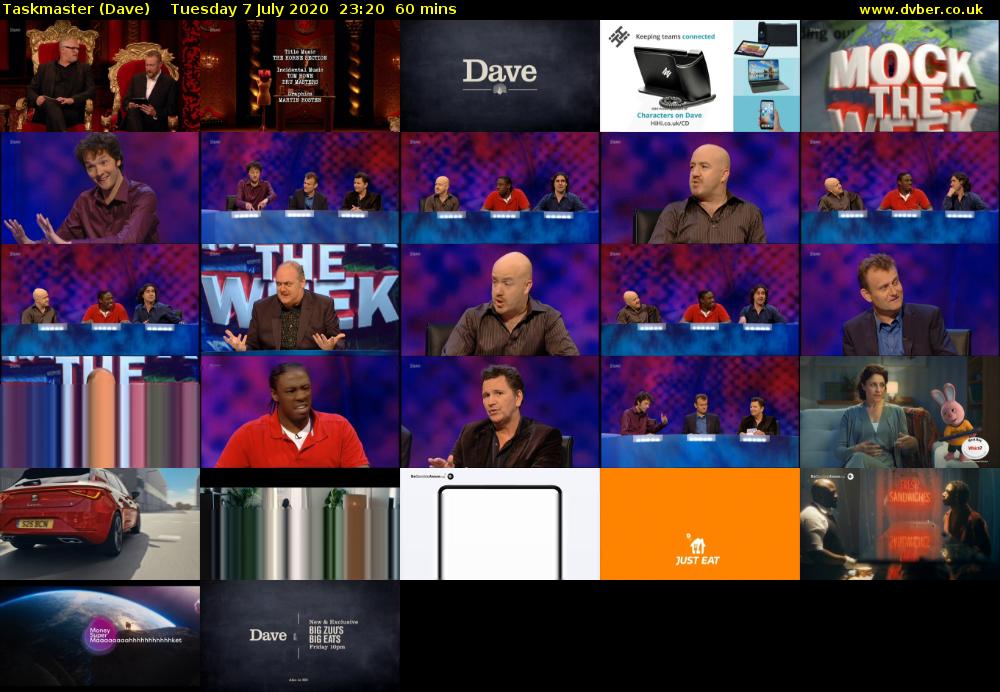Open the 'Keeping teams connected' advert frame
Viewport: 1000px width, 692px height.
[x=700, y=76]
